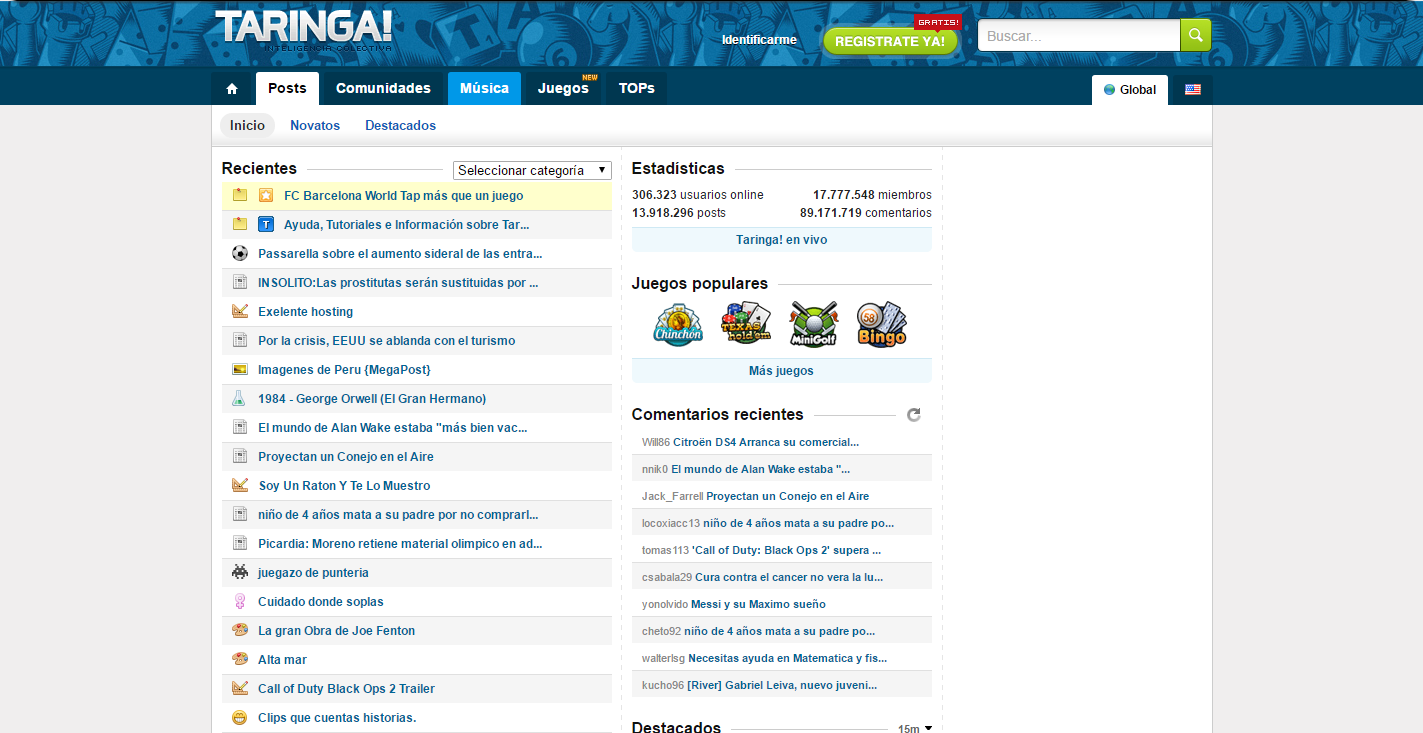This screenshot has width=1423, height=733.
Task: Go to the TOPs tab
Action: click(637, 88)
